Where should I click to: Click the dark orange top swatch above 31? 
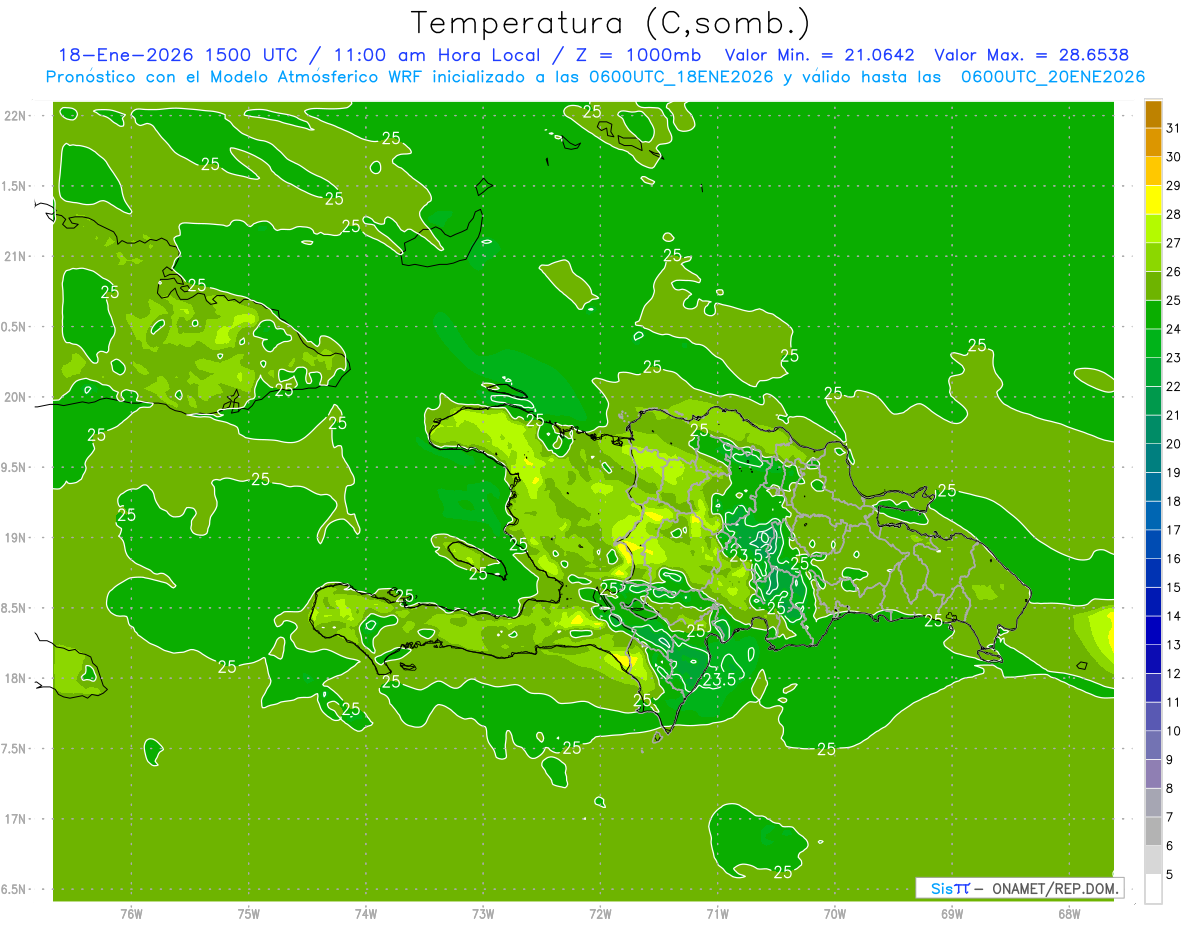[1153, 113]
